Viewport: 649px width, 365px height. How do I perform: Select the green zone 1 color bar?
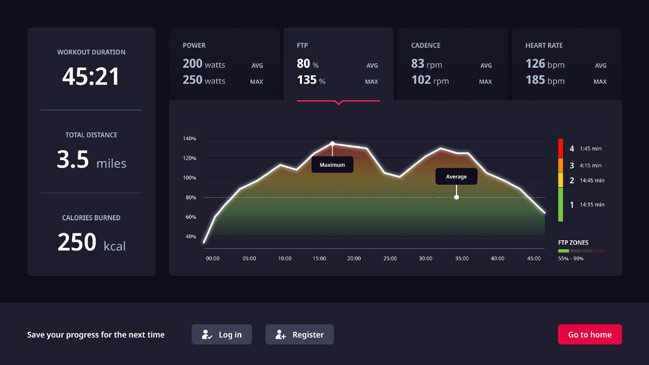point(560,204)
